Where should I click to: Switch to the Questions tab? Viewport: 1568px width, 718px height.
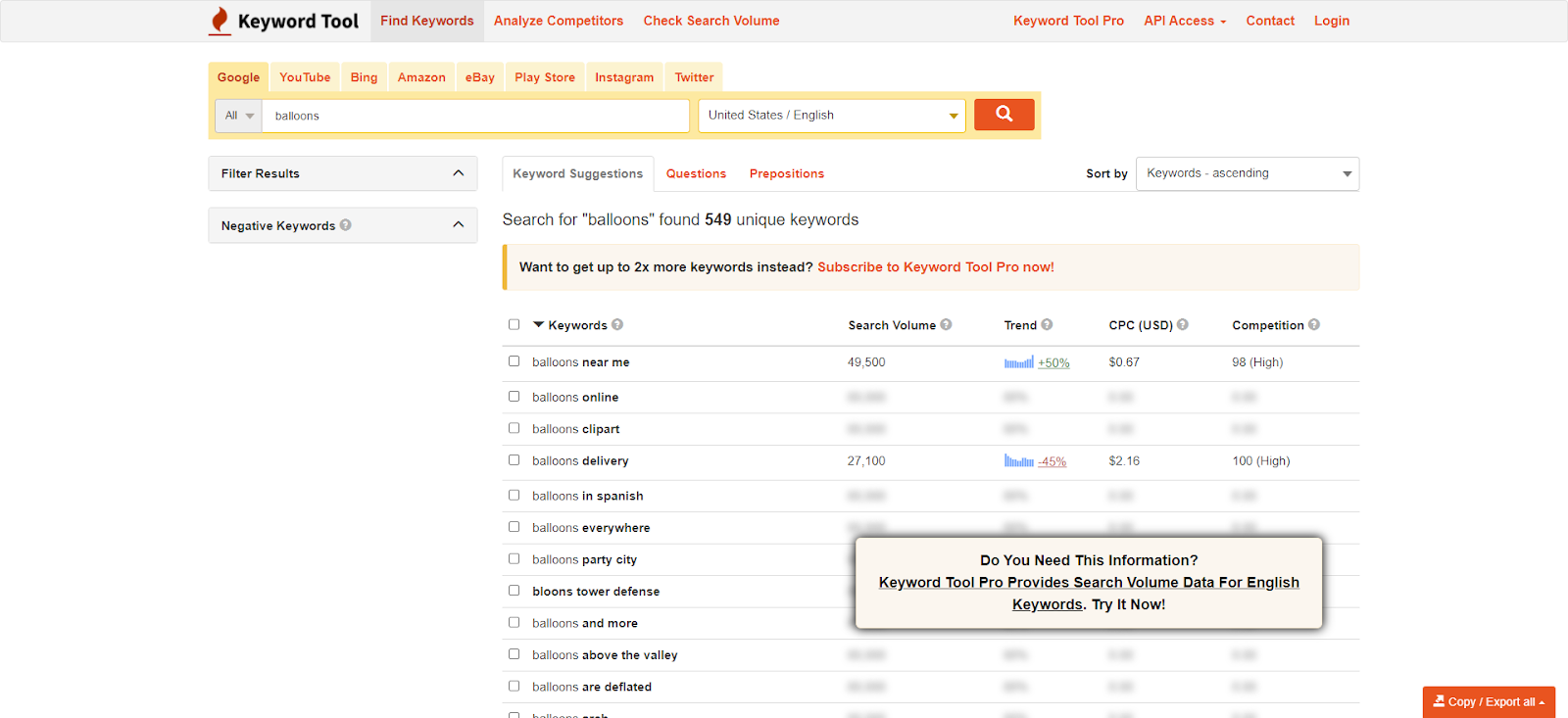[x=696, y=173]
